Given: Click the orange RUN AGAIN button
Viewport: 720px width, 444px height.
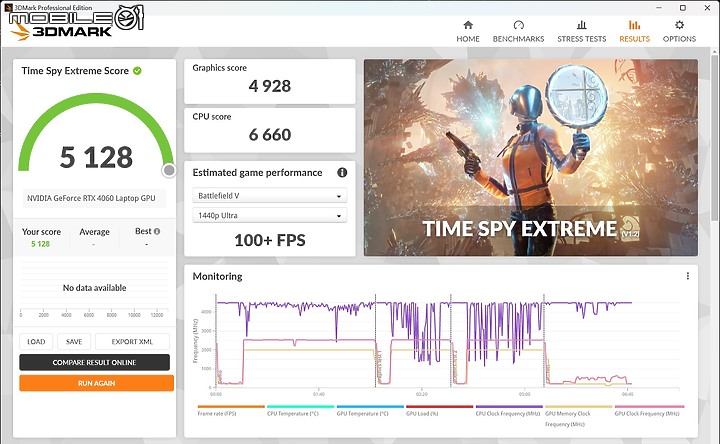Looking at the screenshot, I should coord(96,383).
